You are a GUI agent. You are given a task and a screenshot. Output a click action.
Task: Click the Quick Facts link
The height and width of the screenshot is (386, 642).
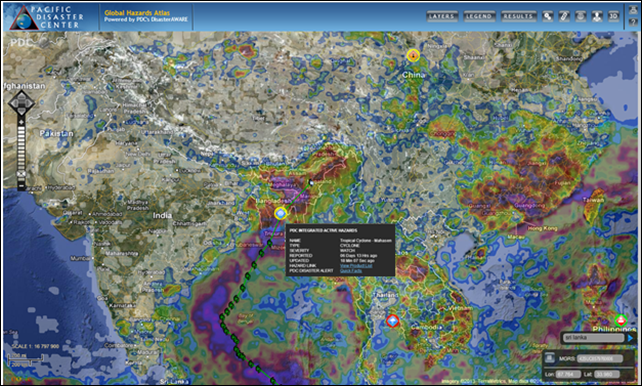[350, 271]
